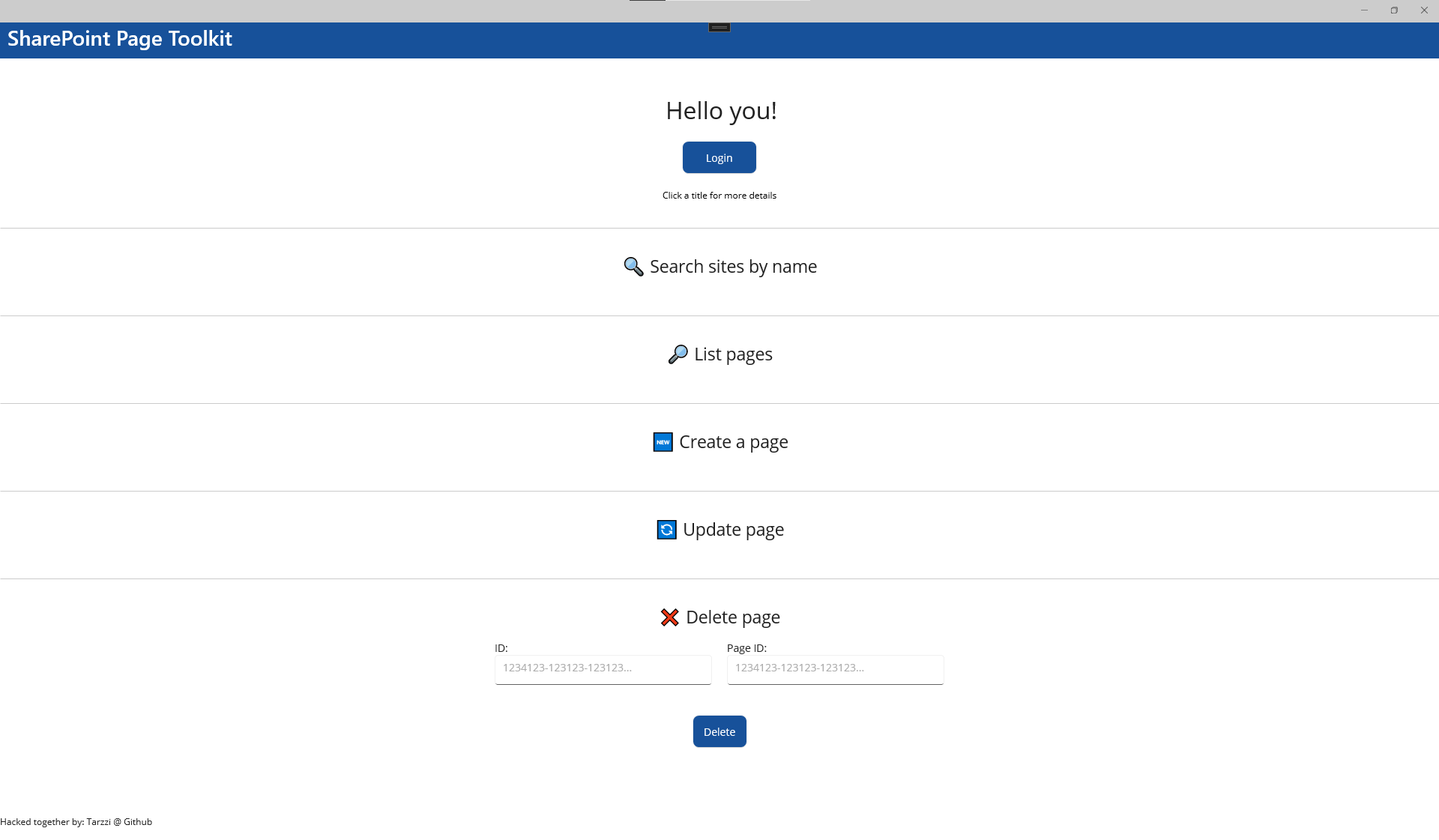This screenshot has height=840, width=1439.
Task: Restore down the application window
Action: click(x=1394, y=10)
